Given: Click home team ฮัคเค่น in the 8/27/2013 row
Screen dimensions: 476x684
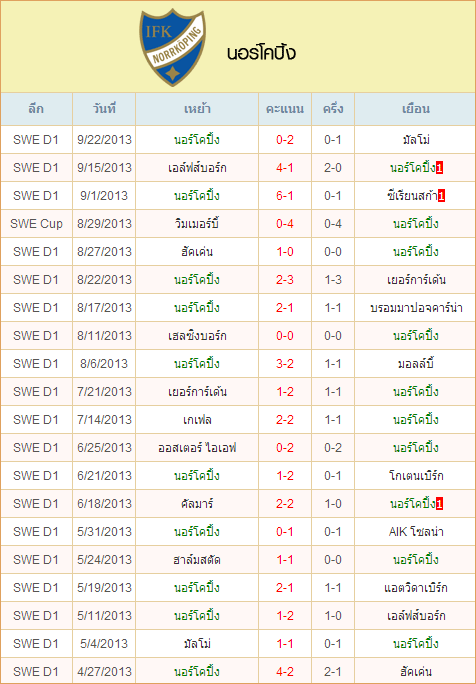Looking at the screenshot, I should tap(197, 252).
